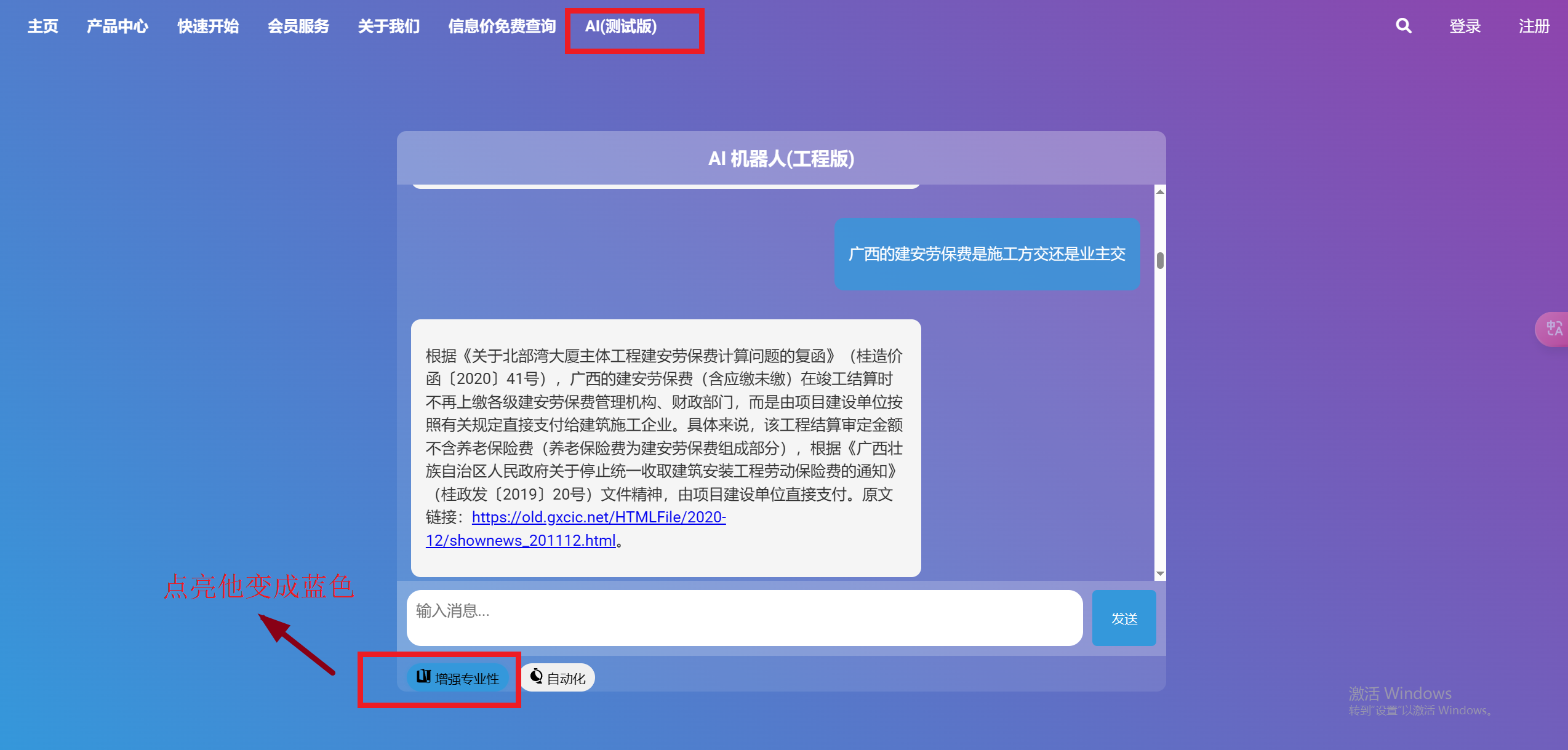Click the AI 机器人(工程版) title
This screenshot has width=1568, height=750.
click(781, 159)
